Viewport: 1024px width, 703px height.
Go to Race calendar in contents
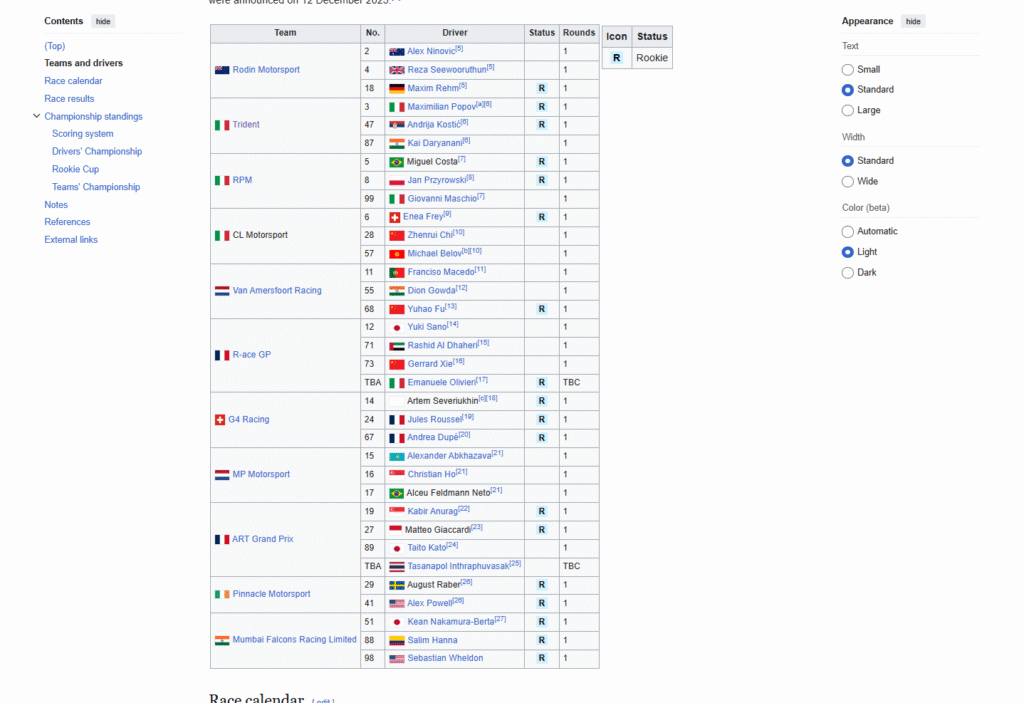point(73,81)
